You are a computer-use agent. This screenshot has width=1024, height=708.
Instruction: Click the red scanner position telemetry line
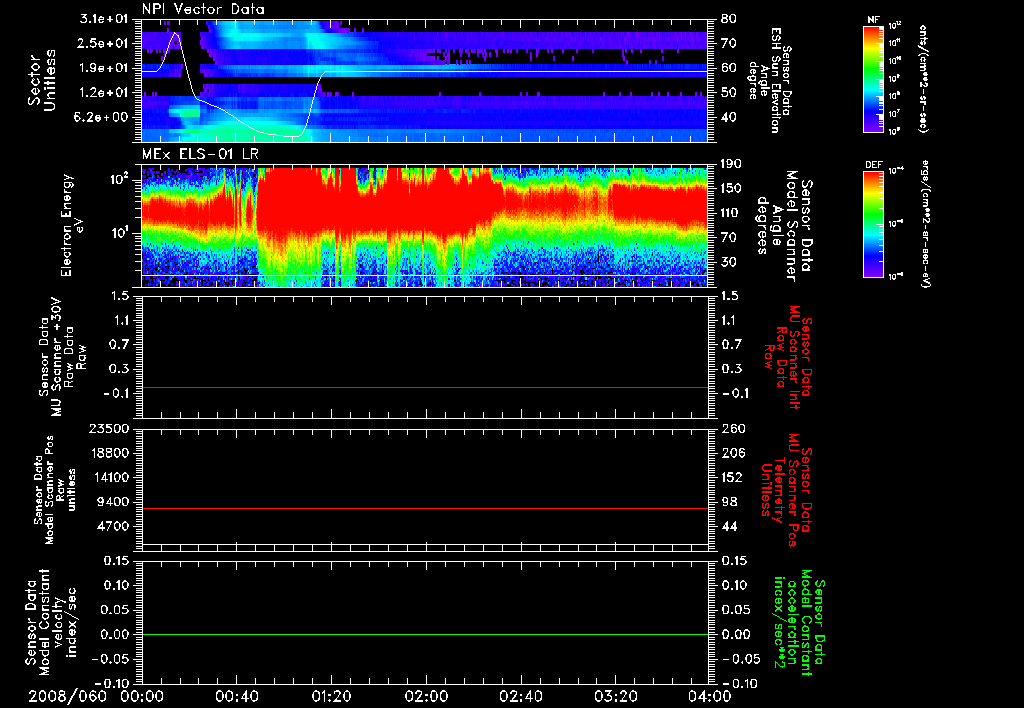click(425, 508)
